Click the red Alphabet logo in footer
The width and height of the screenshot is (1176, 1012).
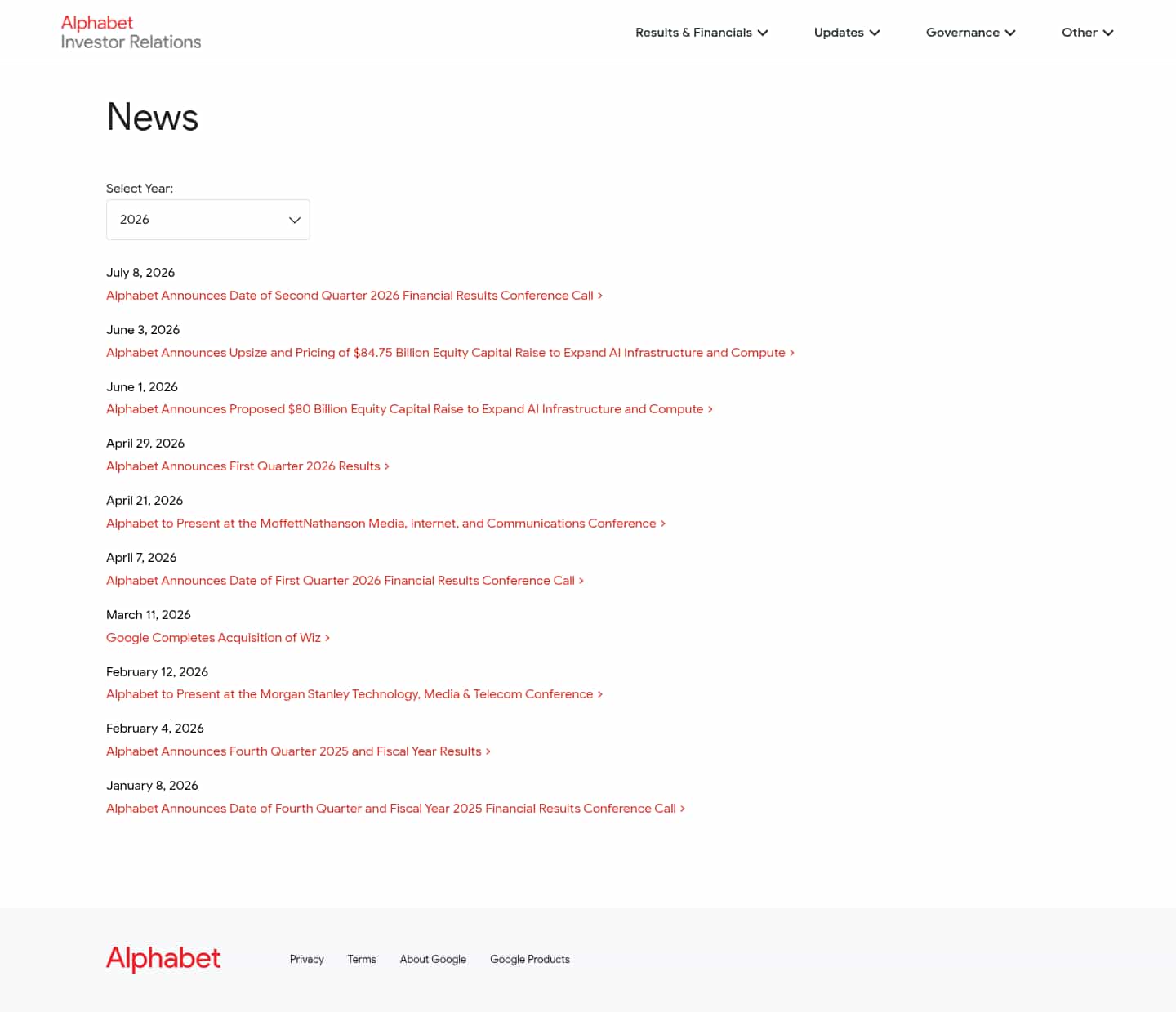(x=163, y=958)
